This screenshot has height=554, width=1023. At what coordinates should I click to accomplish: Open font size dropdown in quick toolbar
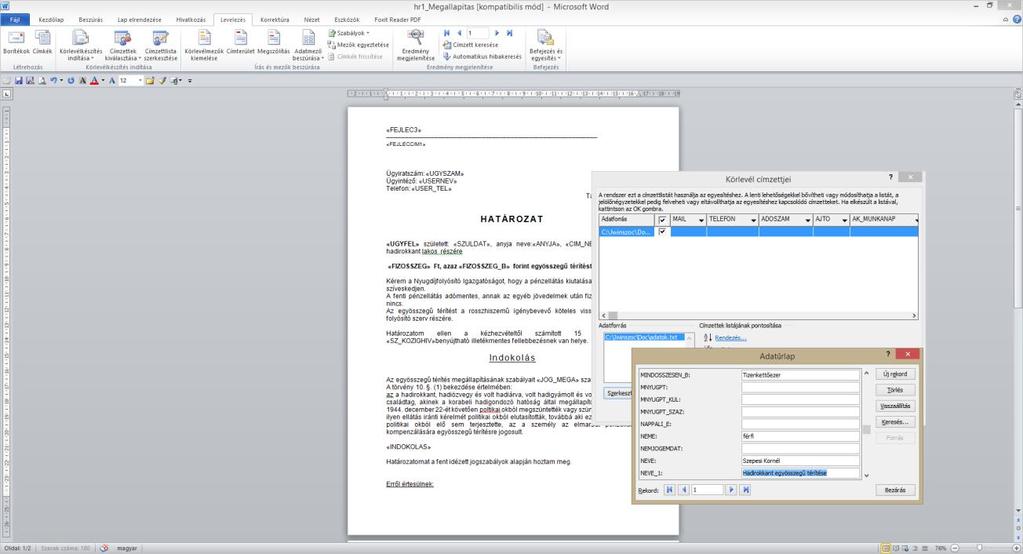140,81
